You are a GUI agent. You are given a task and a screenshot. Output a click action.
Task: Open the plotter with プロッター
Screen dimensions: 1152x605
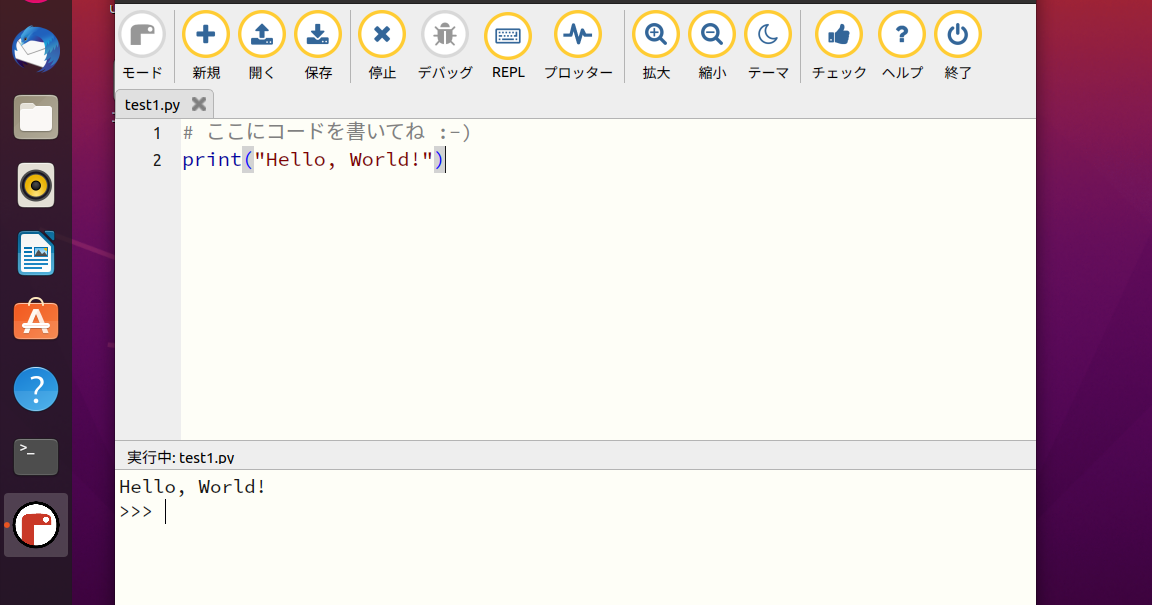578,33
